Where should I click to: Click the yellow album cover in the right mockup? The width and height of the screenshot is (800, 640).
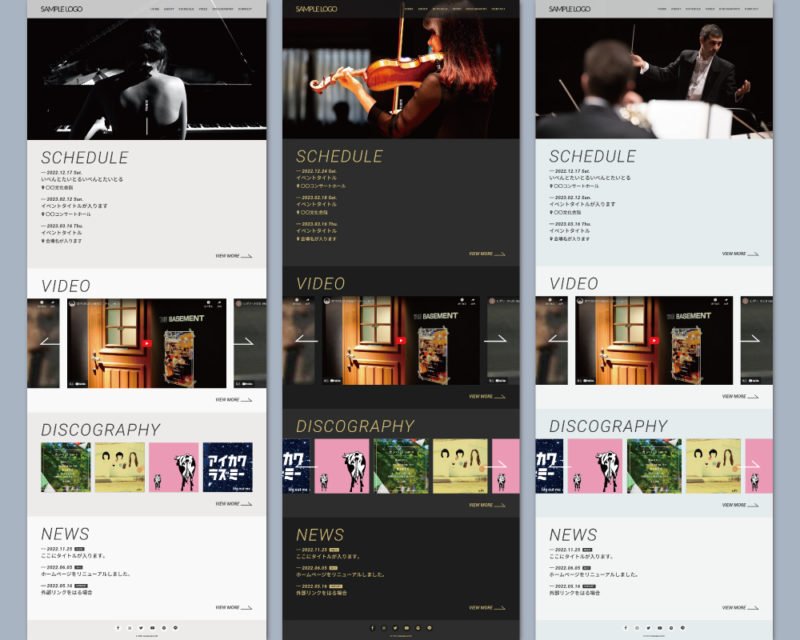point(713,466)
